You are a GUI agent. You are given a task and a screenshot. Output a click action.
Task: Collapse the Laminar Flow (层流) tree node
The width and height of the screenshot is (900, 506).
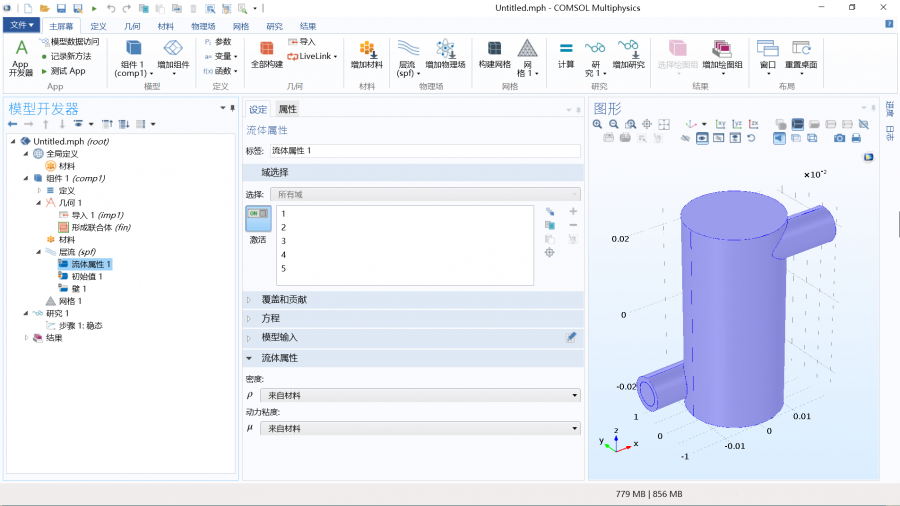tap(38, 252)
